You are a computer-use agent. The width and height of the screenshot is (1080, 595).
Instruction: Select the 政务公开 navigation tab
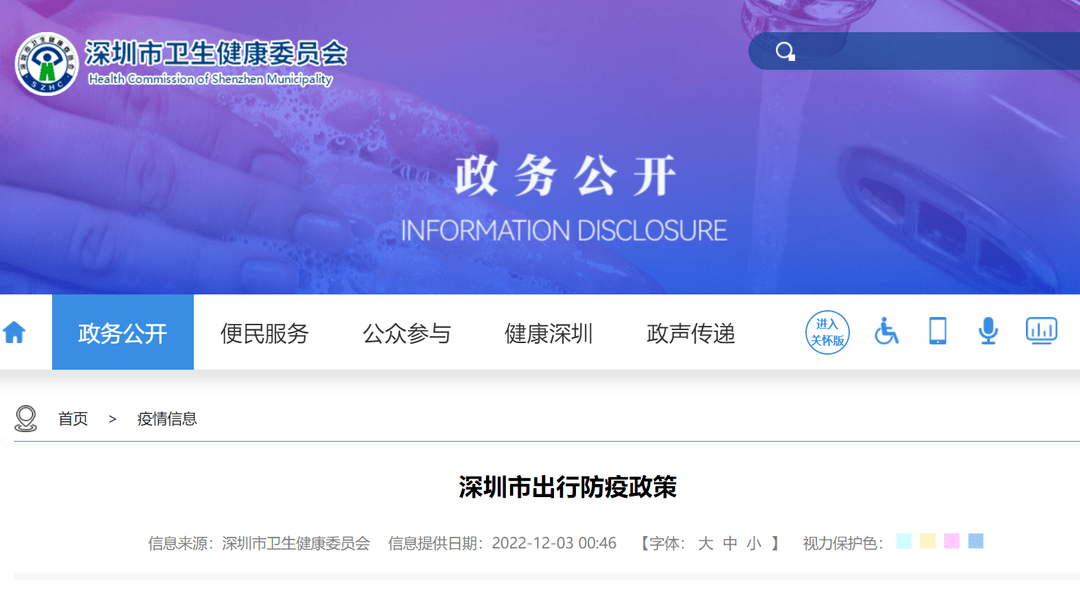(x=123, y=333)
